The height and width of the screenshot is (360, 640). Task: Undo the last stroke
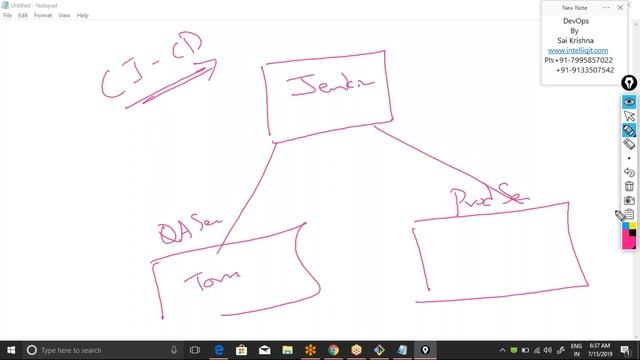tap(629, 172)
